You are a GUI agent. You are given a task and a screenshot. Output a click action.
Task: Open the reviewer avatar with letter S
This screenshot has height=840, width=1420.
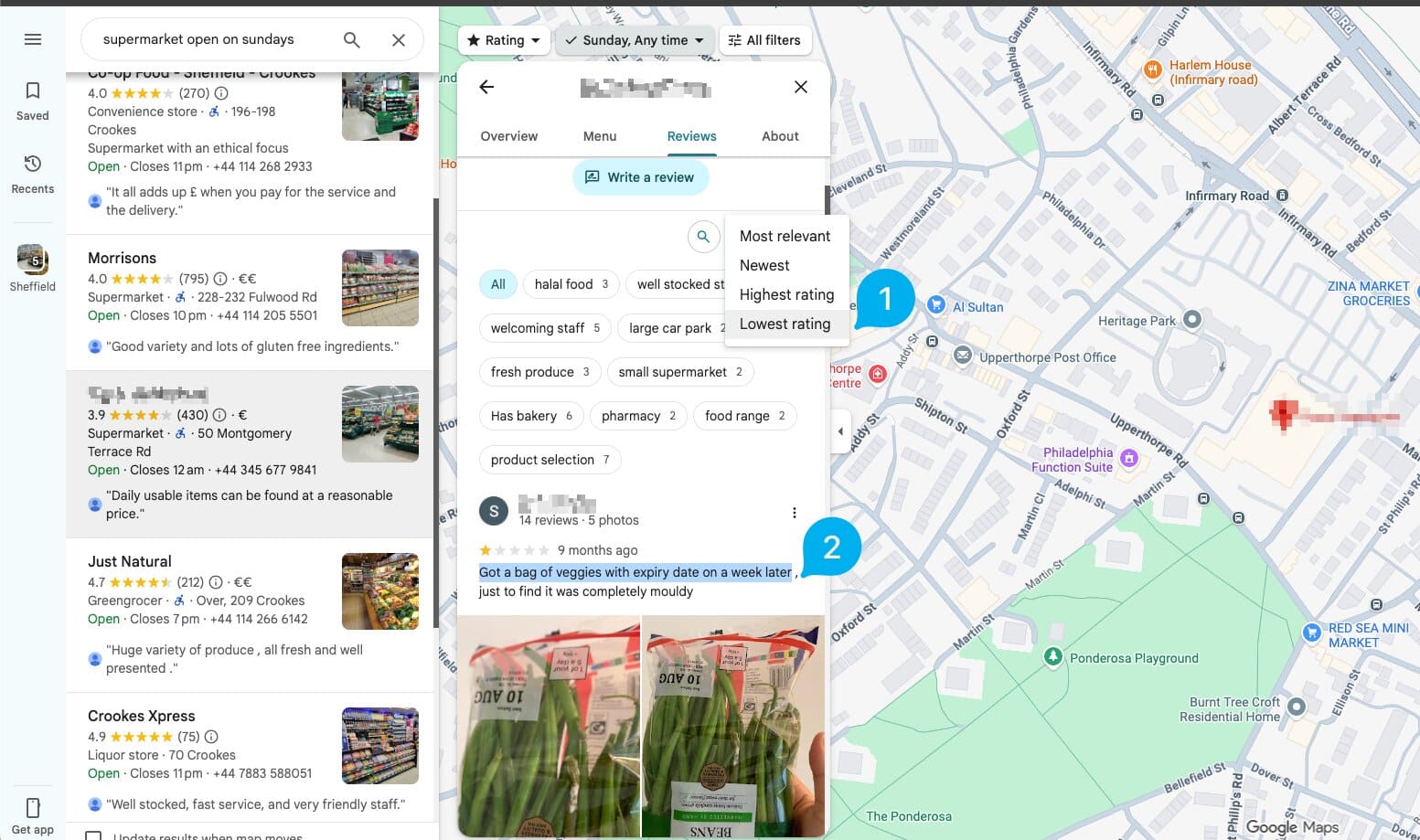pyautogui.click(x=494, y=511)
